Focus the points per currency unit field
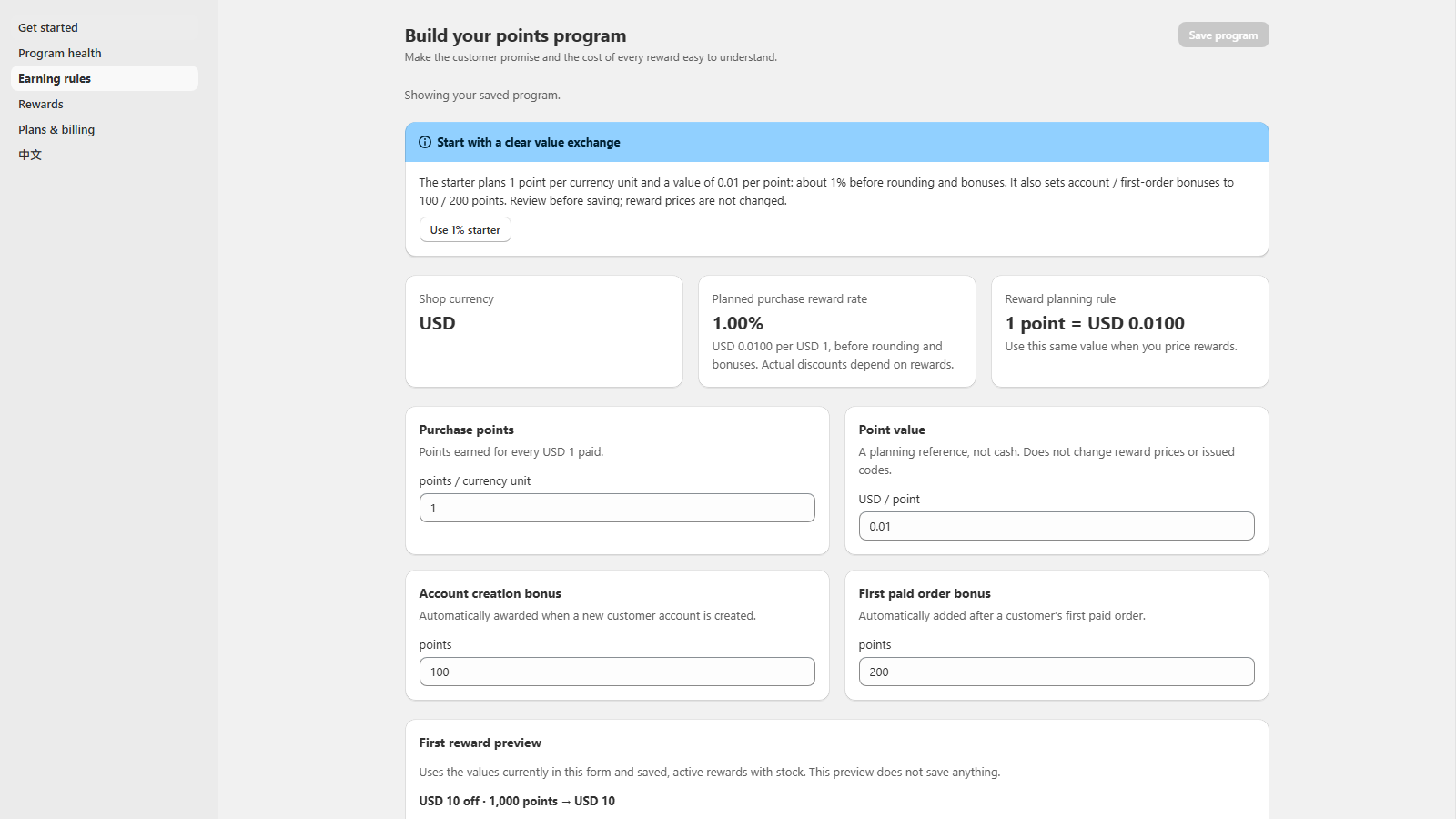This screenshot has width=1456, height=819. [x=617, y=508]
